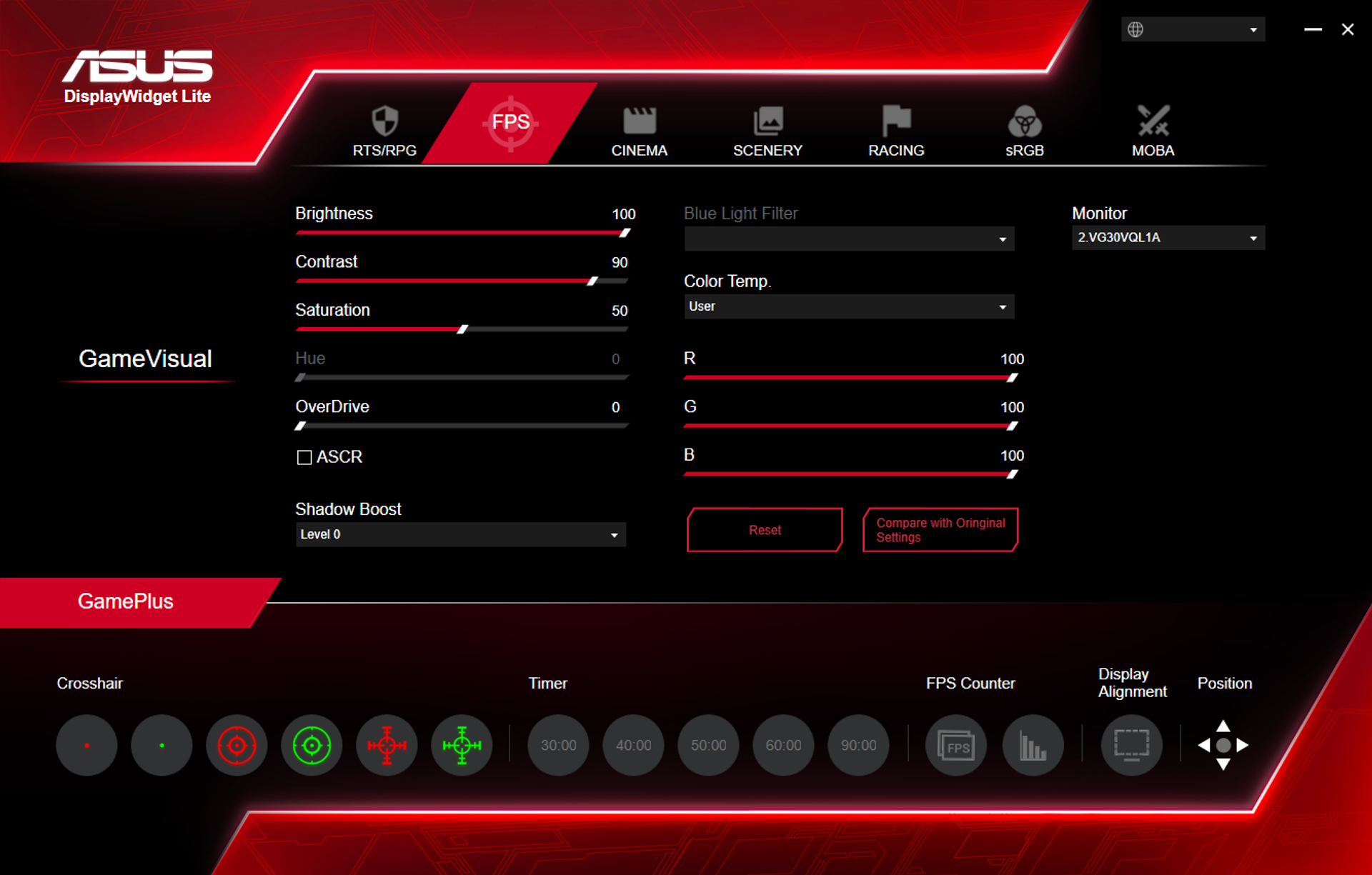Click the Reset button
The image size is (1372, 875).
(x=765, y=530)
